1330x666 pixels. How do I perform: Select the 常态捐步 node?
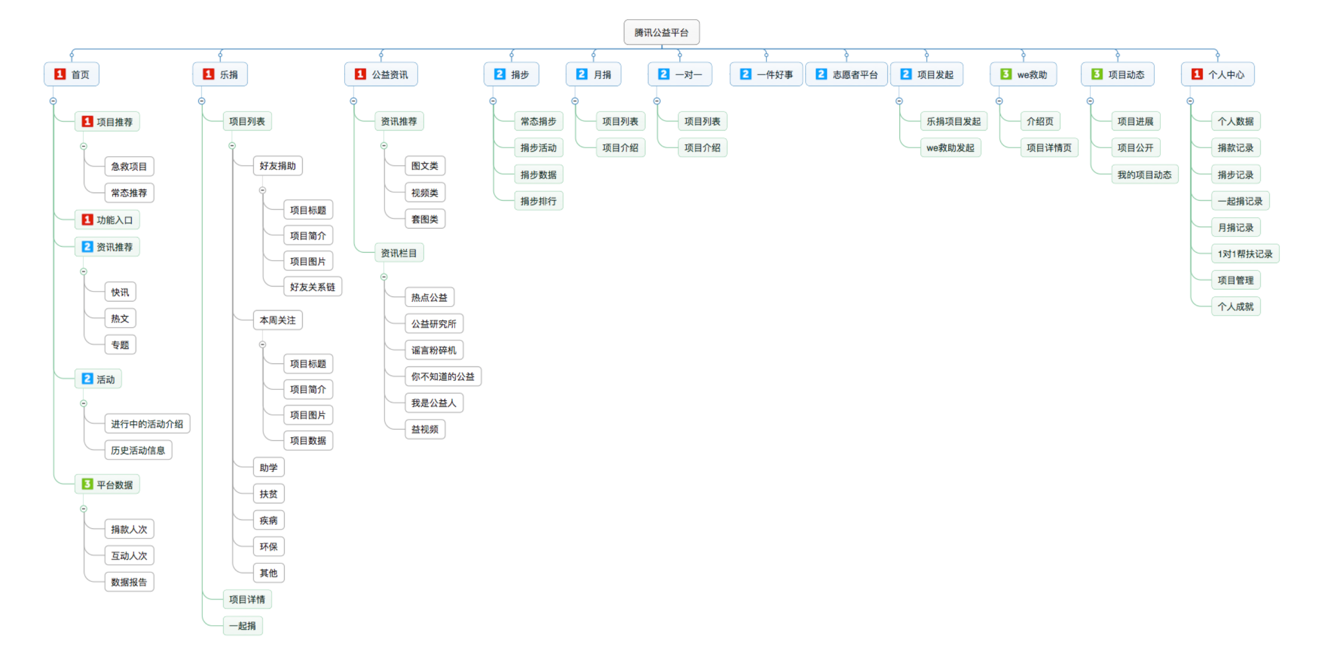[x=538, y=122]
